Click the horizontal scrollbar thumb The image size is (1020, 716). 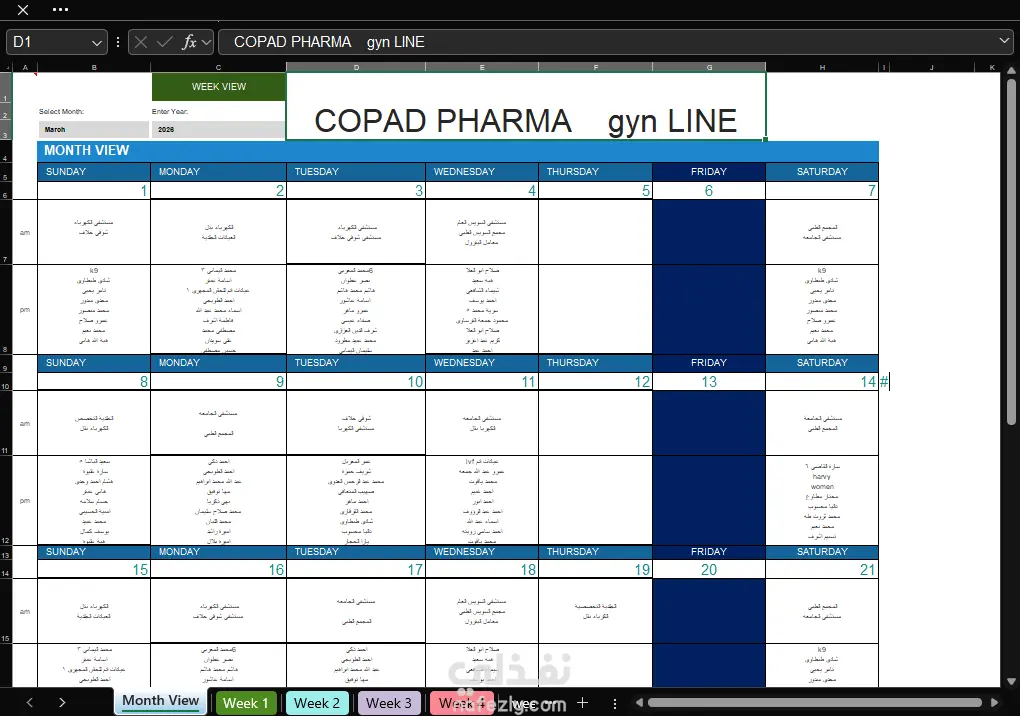[x=814, y=702]
